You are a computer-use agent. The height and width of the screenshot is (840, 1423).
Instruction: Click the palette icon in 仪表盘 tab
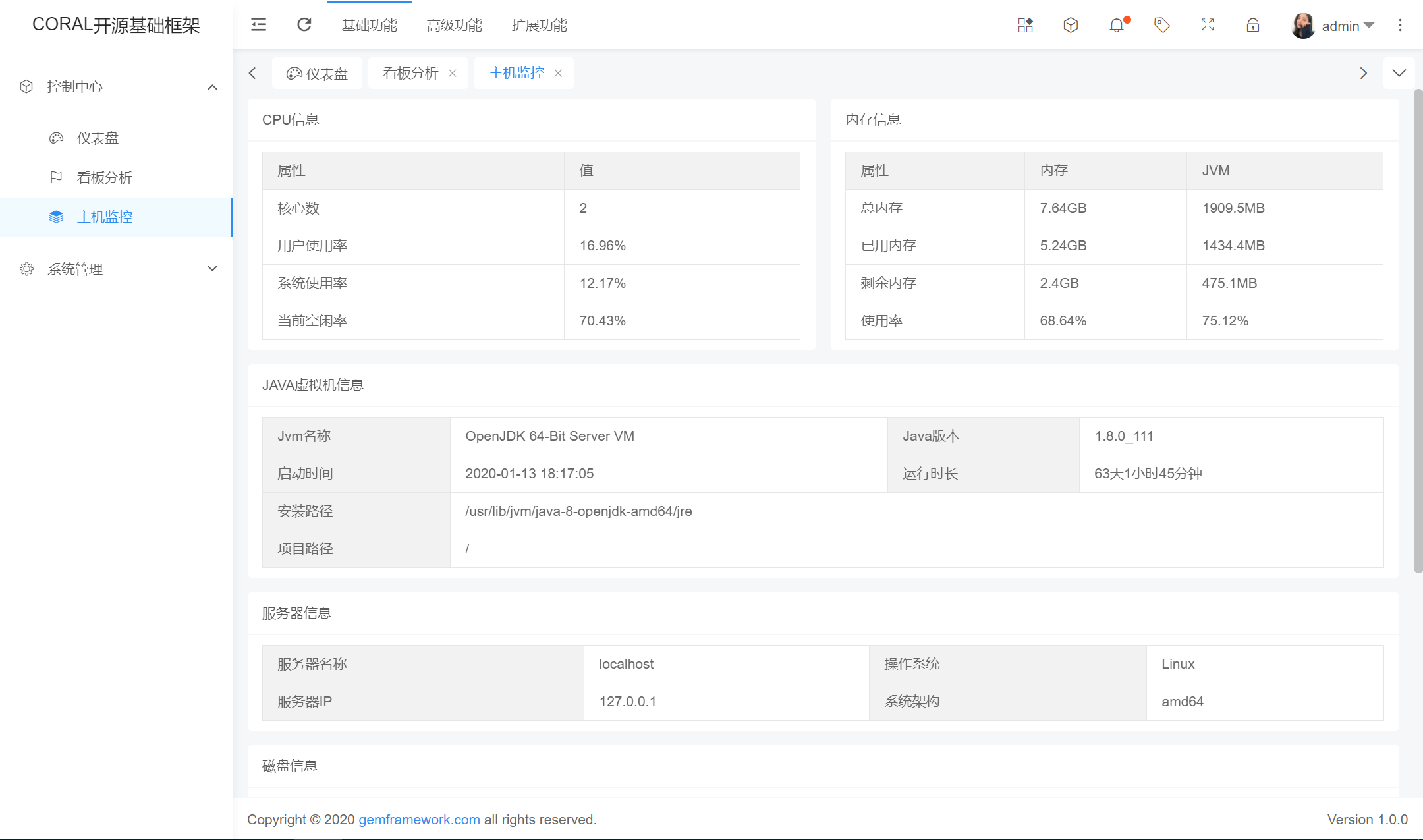(x=294, y=74)
